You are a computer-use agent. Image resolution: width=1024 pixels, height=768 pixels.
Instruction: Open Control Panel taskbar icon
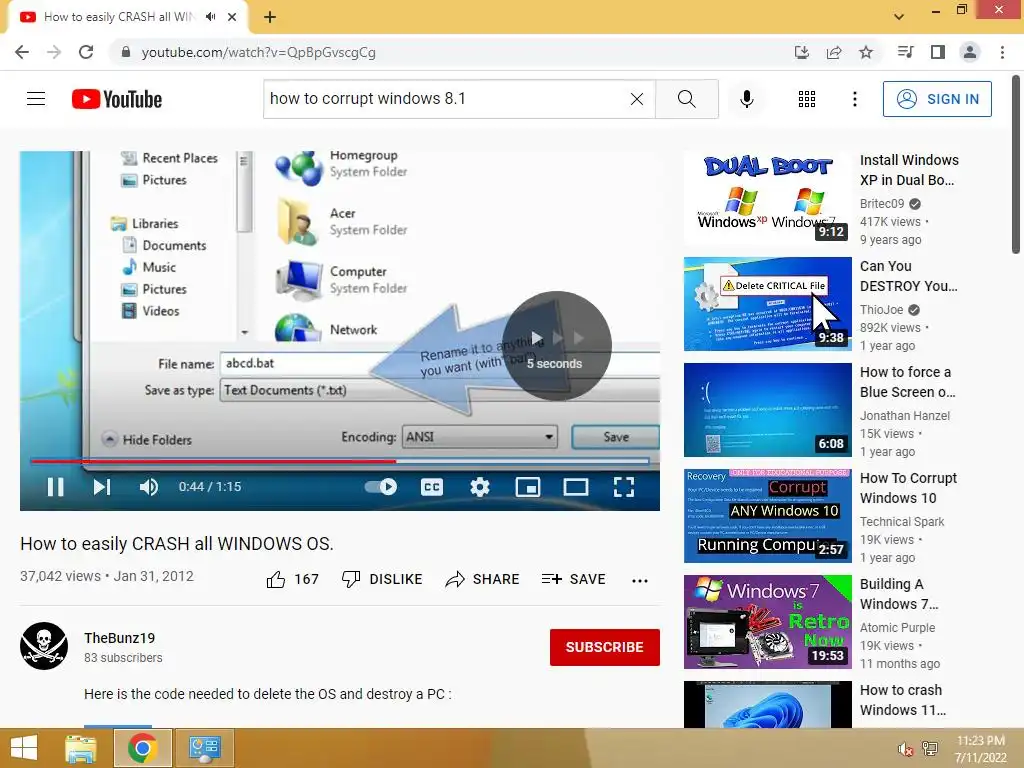tap(204, 748)
